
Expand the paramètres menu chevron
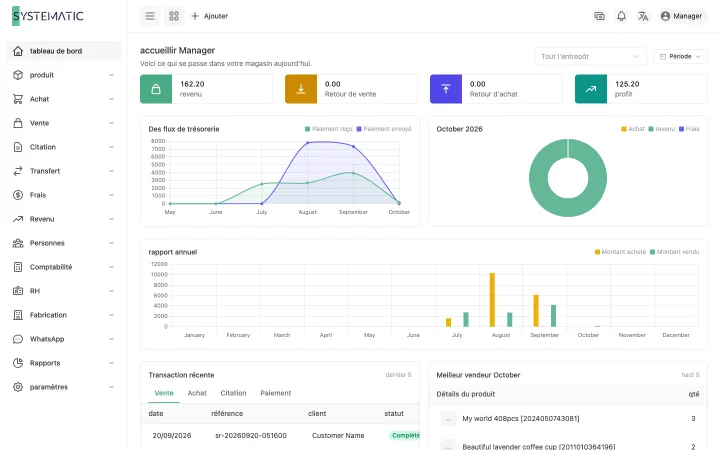click(111, 387)
